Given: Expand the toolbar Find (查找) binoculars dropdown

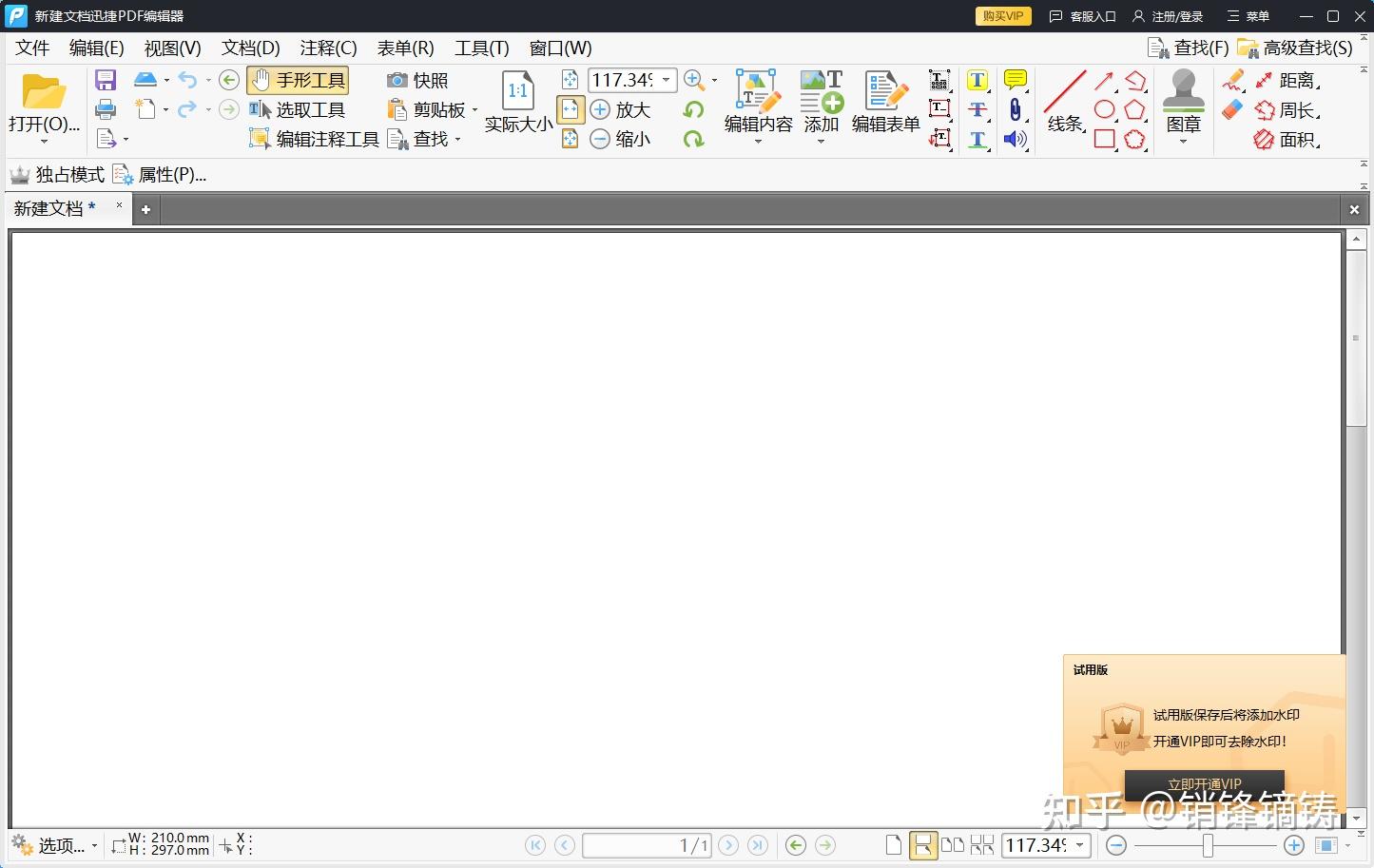Looking at the screenshot, I should tap(457, 140).
